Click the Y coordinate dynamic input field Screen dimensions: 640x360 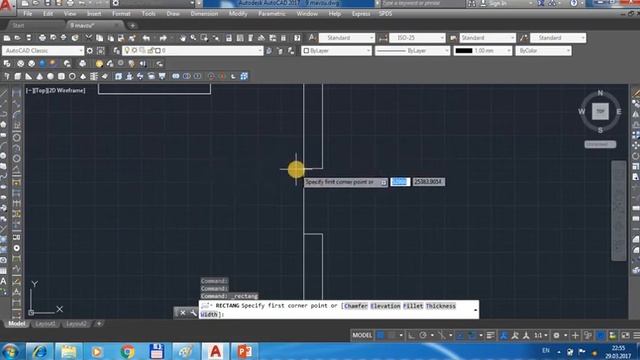pos(429,182)
